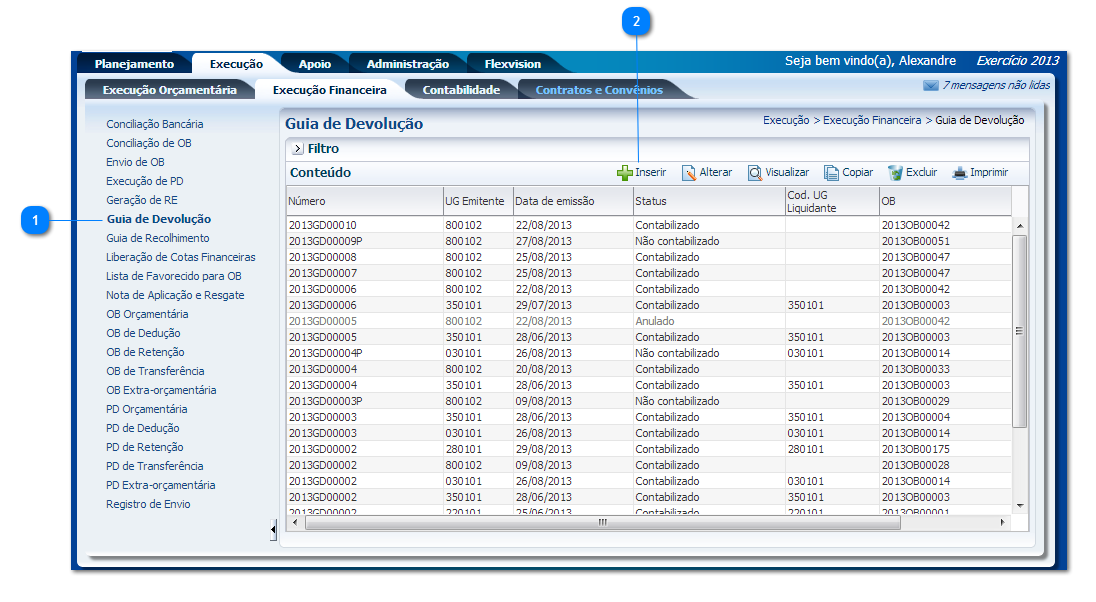Screen dimensions: 1096x602
Task: Collapse the sidebar with the splitter arrow
Action: tap(274, 530)
